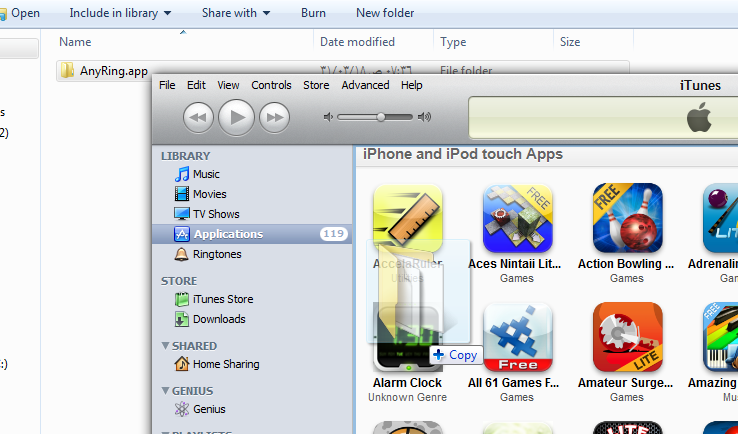Open the iTunes Store

(214, 299)
